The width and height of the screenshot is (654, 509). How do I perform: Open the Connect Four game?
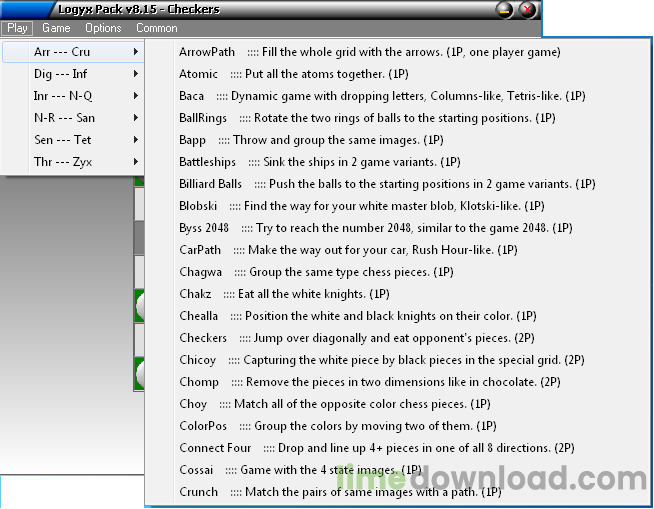(x=398, y=448)
